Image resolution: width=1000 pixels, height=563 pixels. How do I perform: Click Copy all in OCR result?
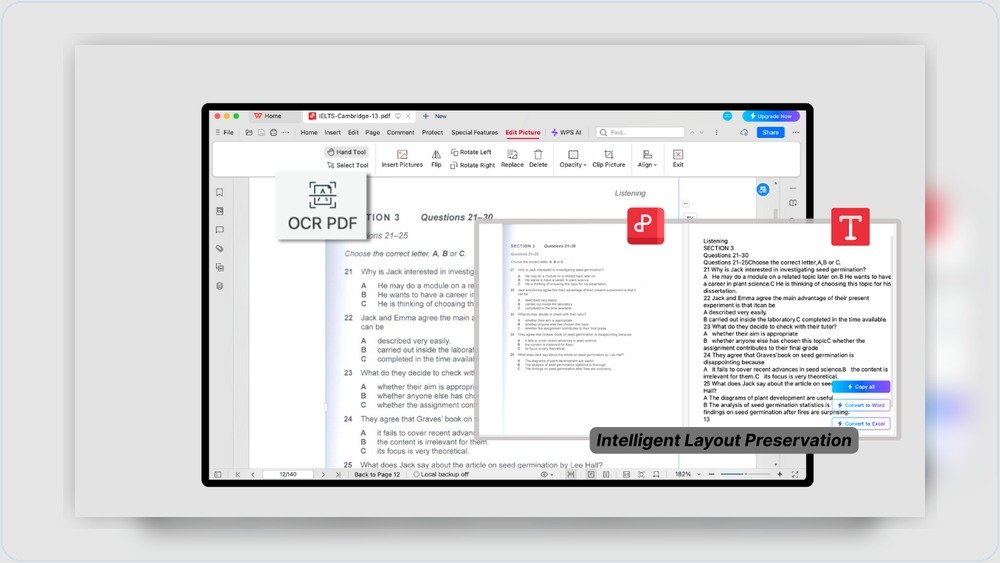(x=861, y=387)
